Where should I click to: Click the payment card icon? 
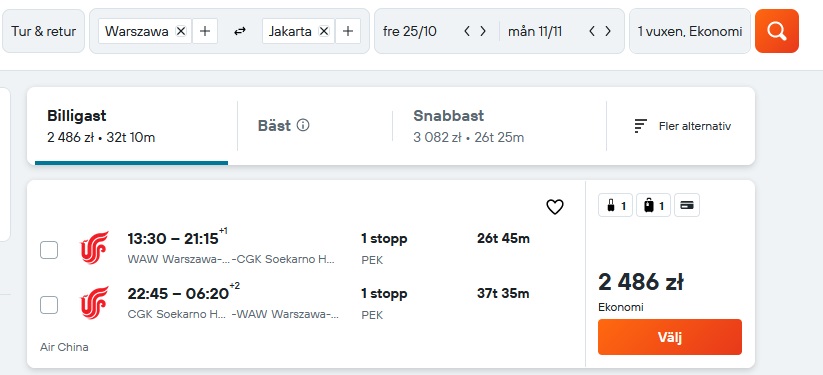tap(687, 205)
